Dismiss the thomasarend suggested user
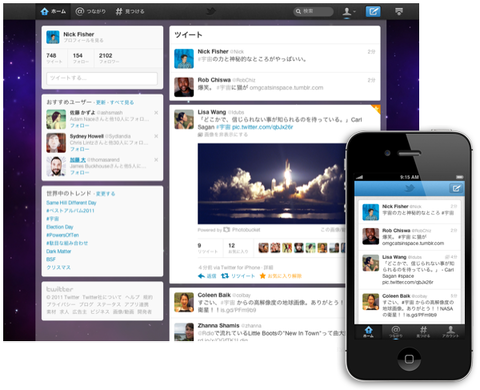 (x=156, y=160)
